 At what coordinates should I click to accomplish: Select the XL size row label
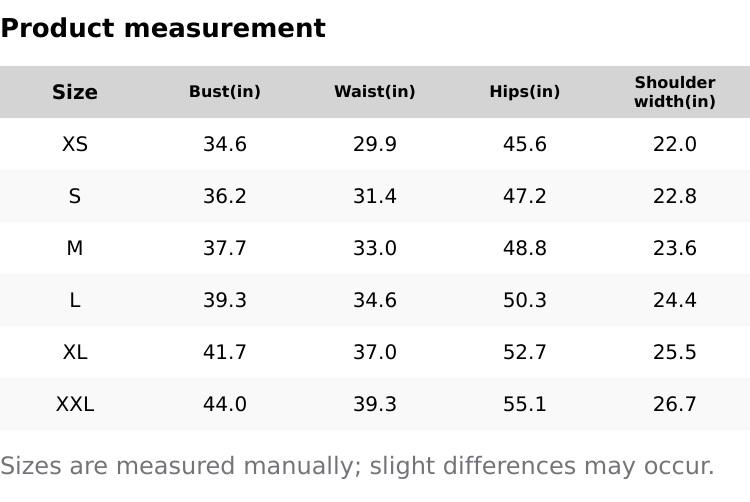pyautogui.click(x=75, y=352)
